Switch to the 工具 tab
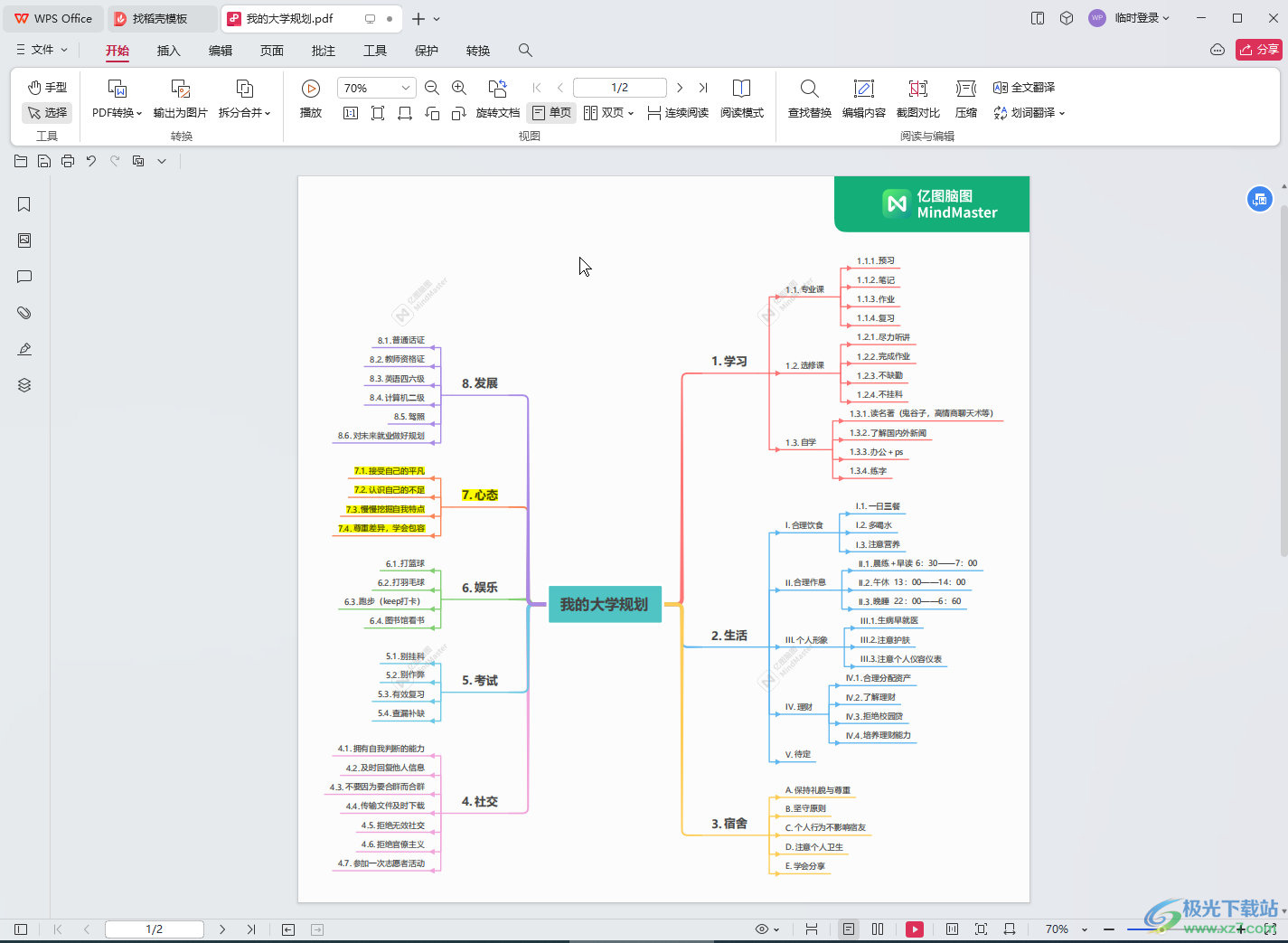The height and width of the screenshot is (943, 1288). pyautogui.click(x=375, y=51)
